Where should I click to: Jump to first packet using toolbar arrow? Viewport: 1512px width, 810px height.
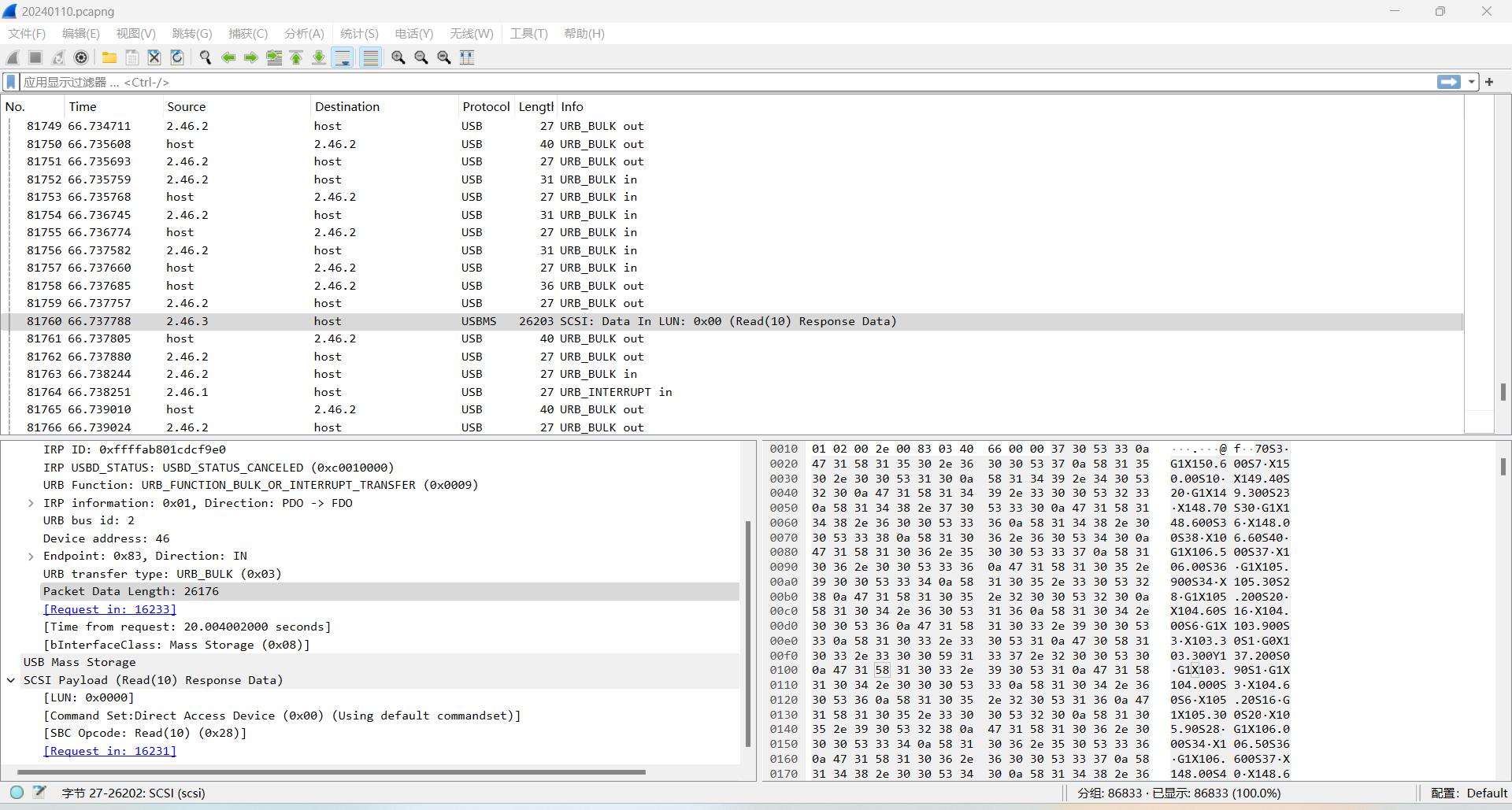point(297,57)
